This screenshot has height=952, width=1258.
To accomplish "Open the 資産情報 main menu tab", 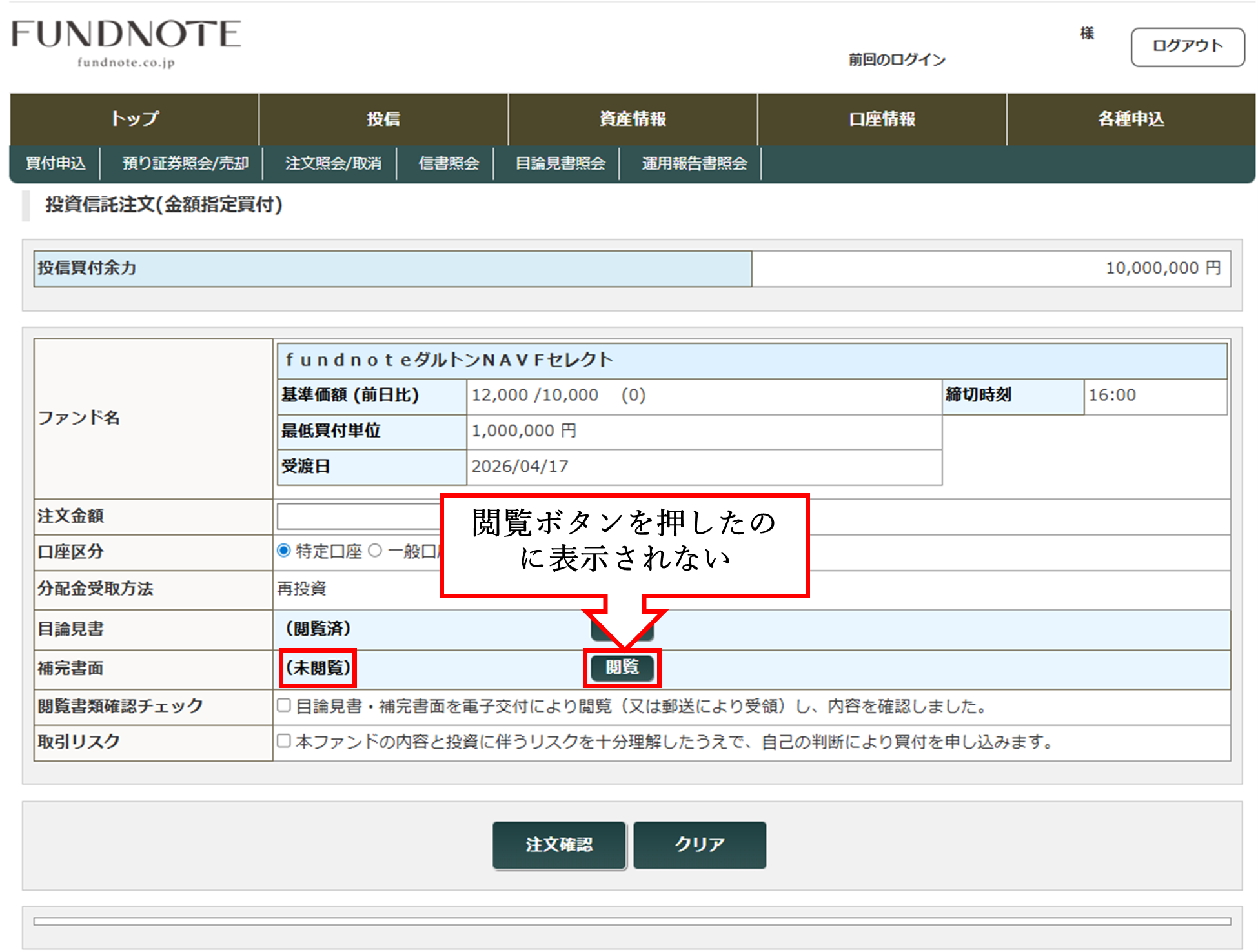I will click(x=633, y=119).
